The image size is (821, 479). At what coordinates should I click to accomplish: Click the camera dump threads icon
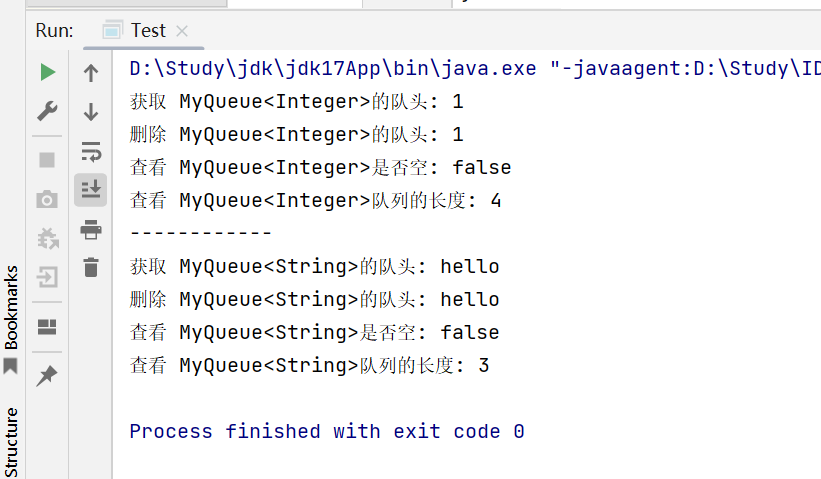[x=47, y=199]
